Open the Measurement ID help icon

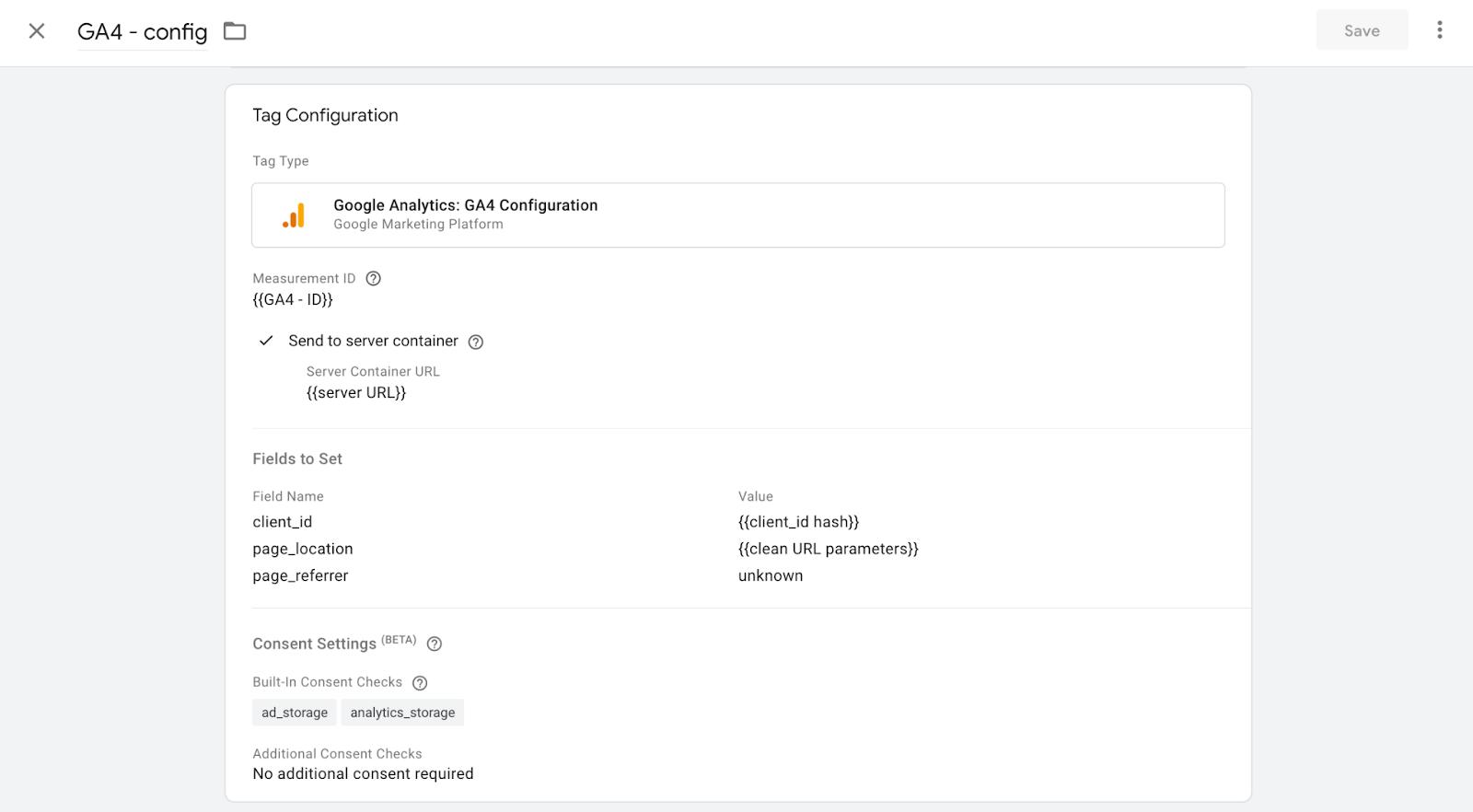tap(373, 278)
